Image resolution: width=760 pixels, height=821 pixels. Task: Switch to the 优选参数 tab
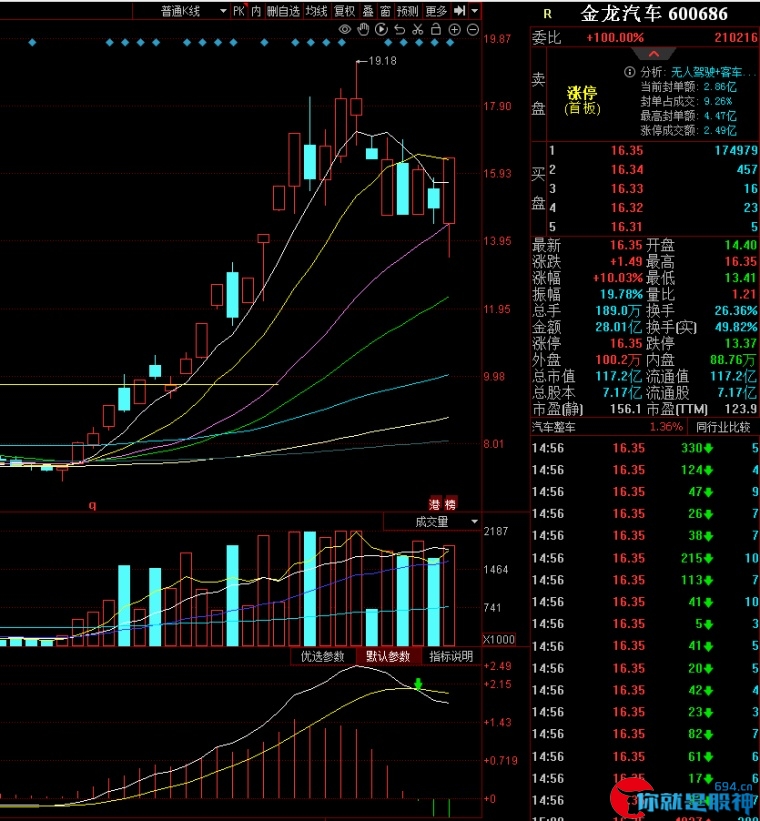pos(323,657)
